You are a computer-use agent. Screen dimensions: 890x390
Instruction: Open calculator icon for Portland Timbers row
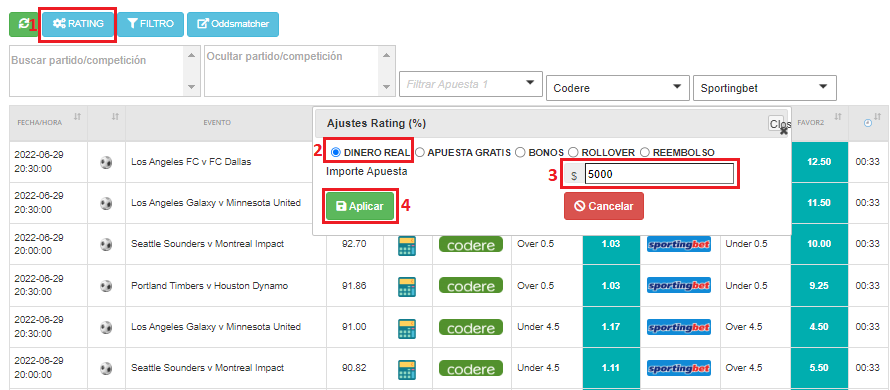(x=406, y=287)
